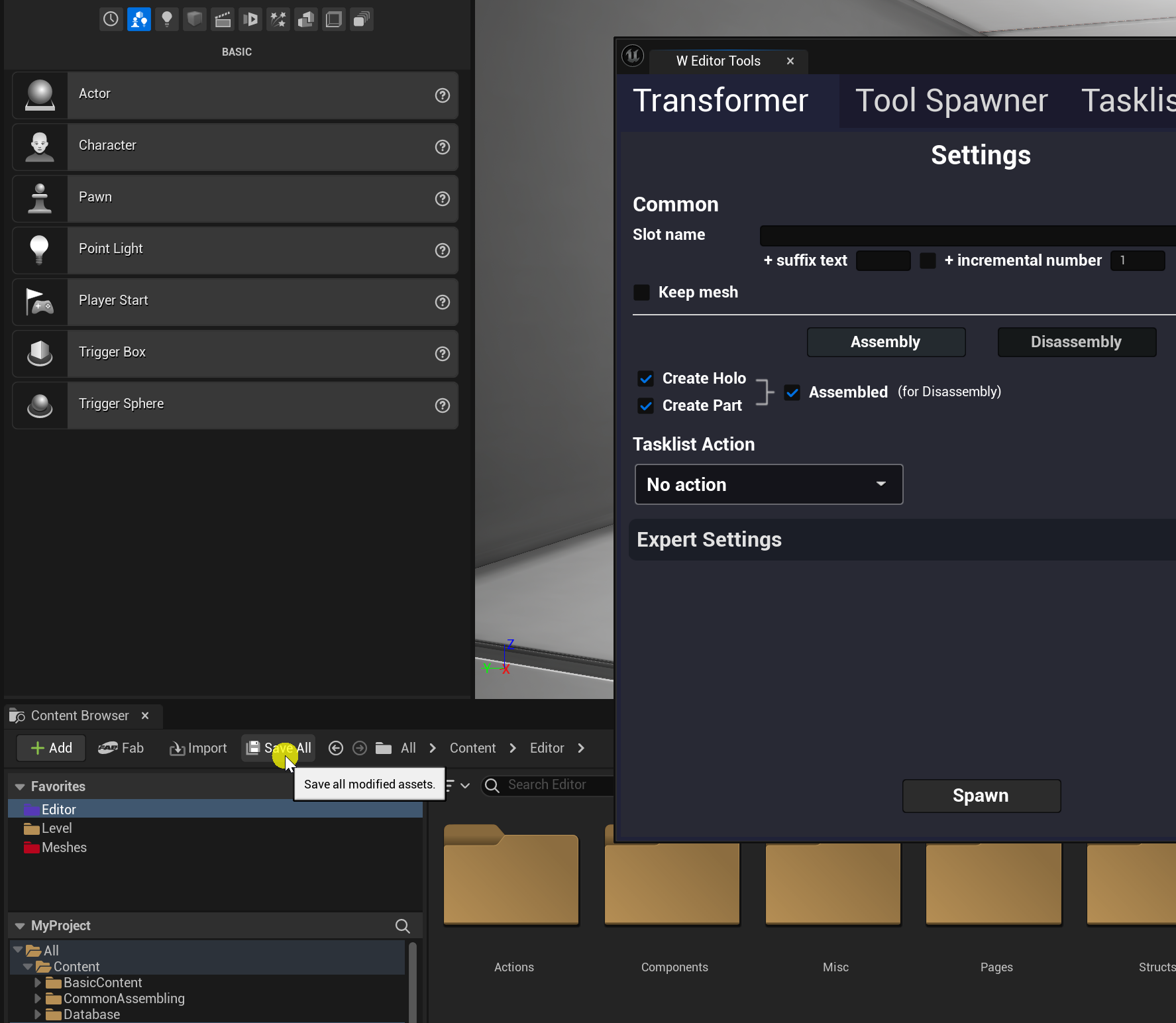Toggle the Assembled checkbox
The width and height of the screenshot is (1176, 1023).
(x=792, y=392)
